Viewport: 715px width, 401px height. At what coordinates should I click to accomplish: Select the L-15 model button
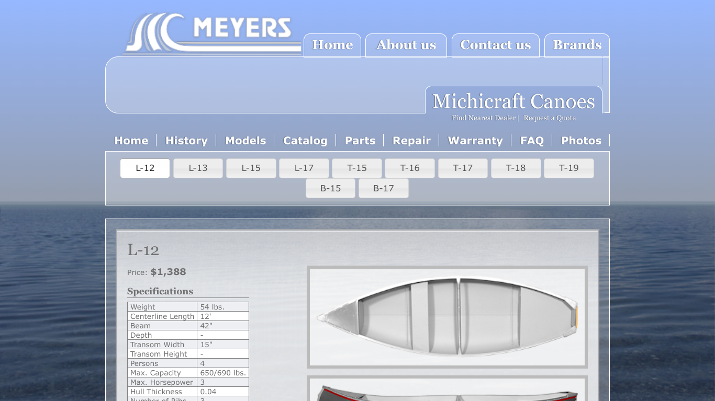coord(251,168)
